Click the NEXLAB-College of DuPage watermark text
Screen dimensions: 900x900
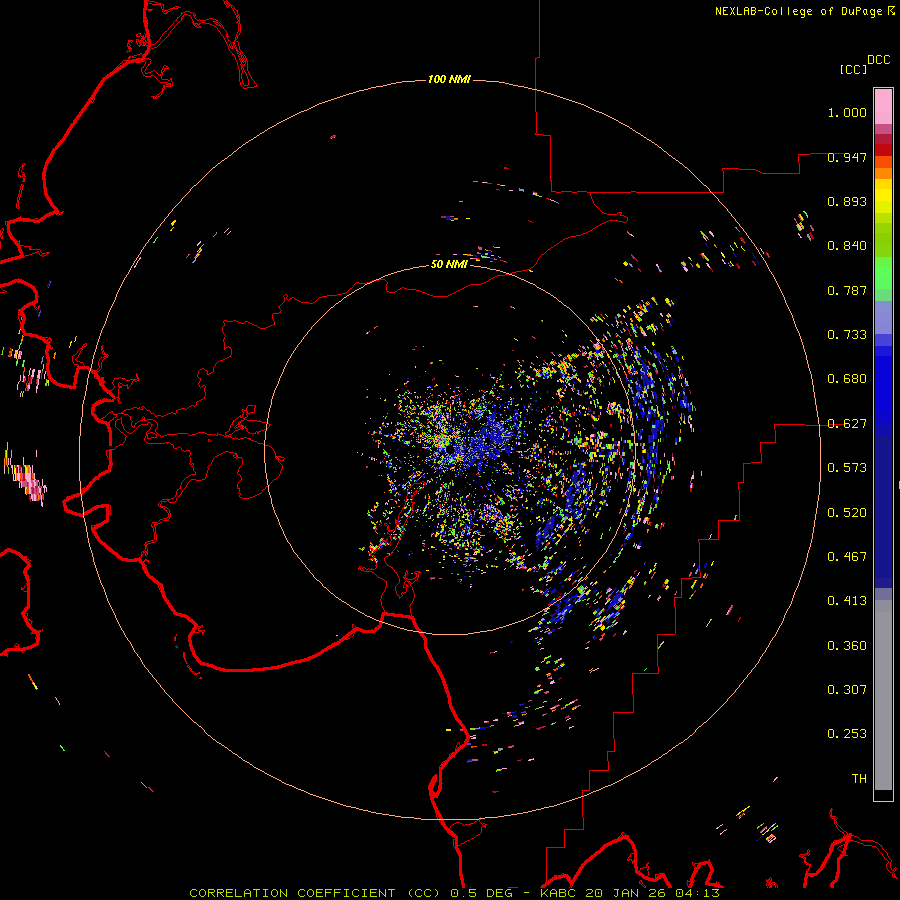[x=800, y=11]
